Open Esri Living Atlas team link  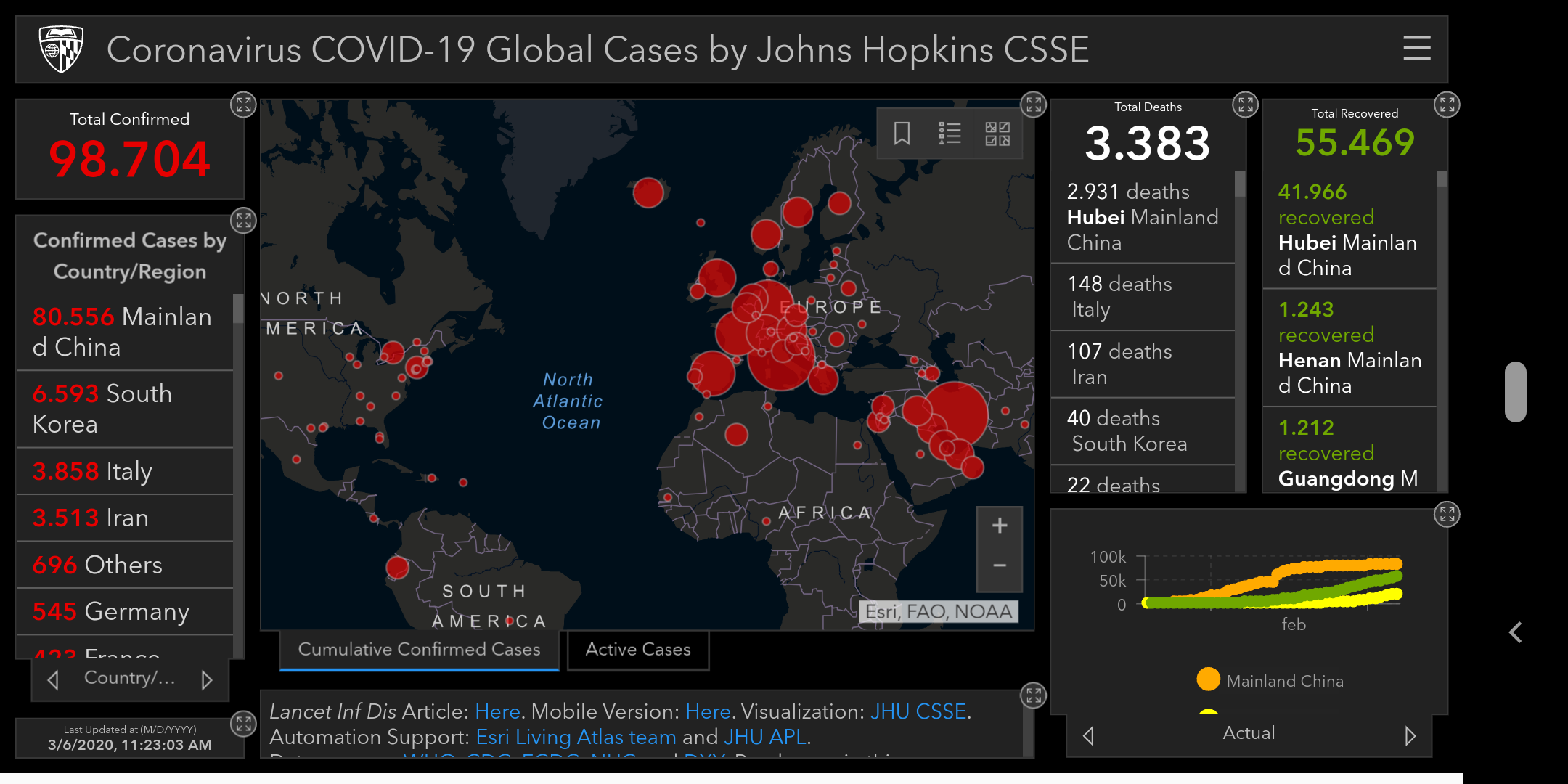coord(576,737)
